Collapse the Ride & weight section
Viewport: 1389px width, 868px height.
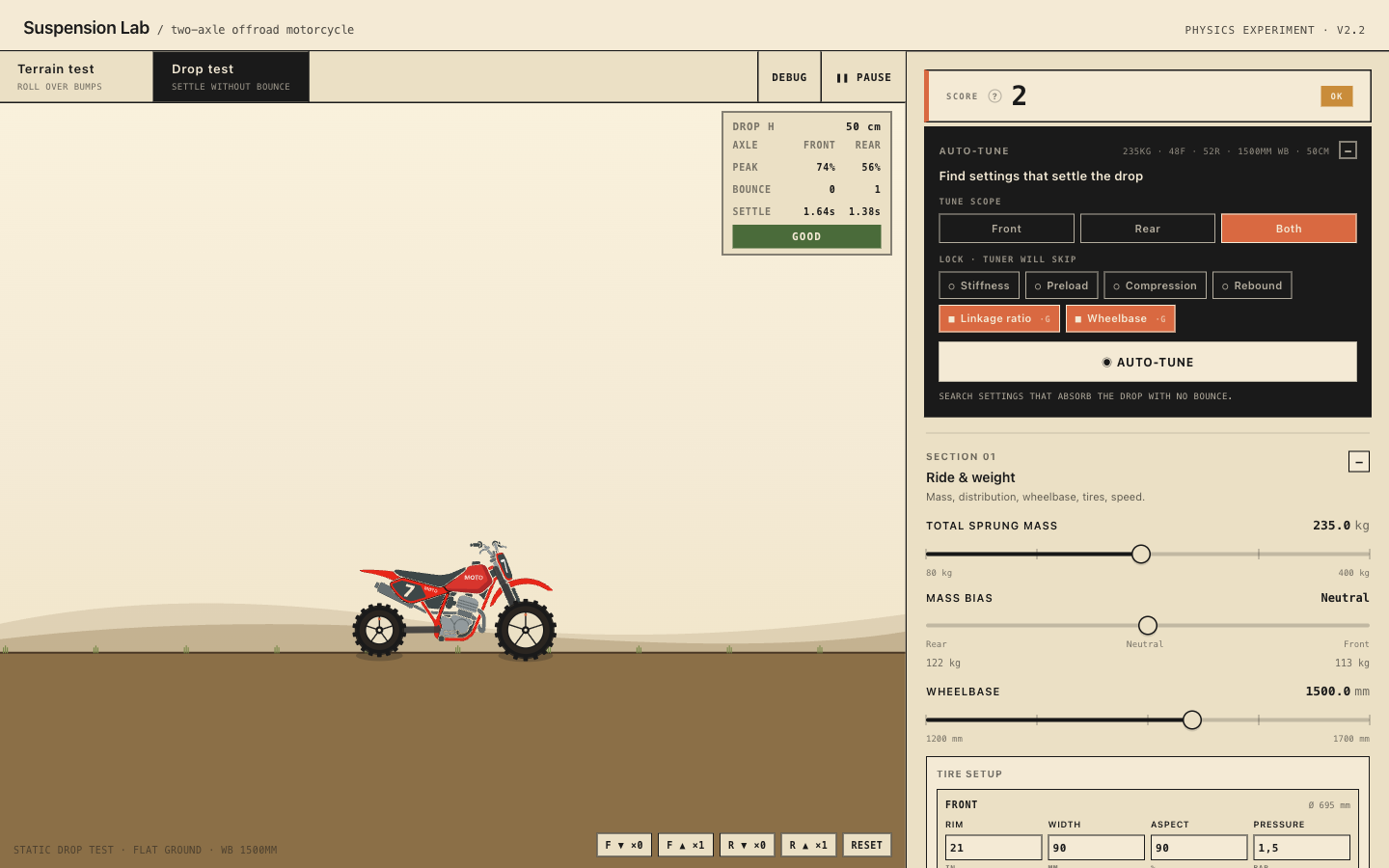point(1358,462)
